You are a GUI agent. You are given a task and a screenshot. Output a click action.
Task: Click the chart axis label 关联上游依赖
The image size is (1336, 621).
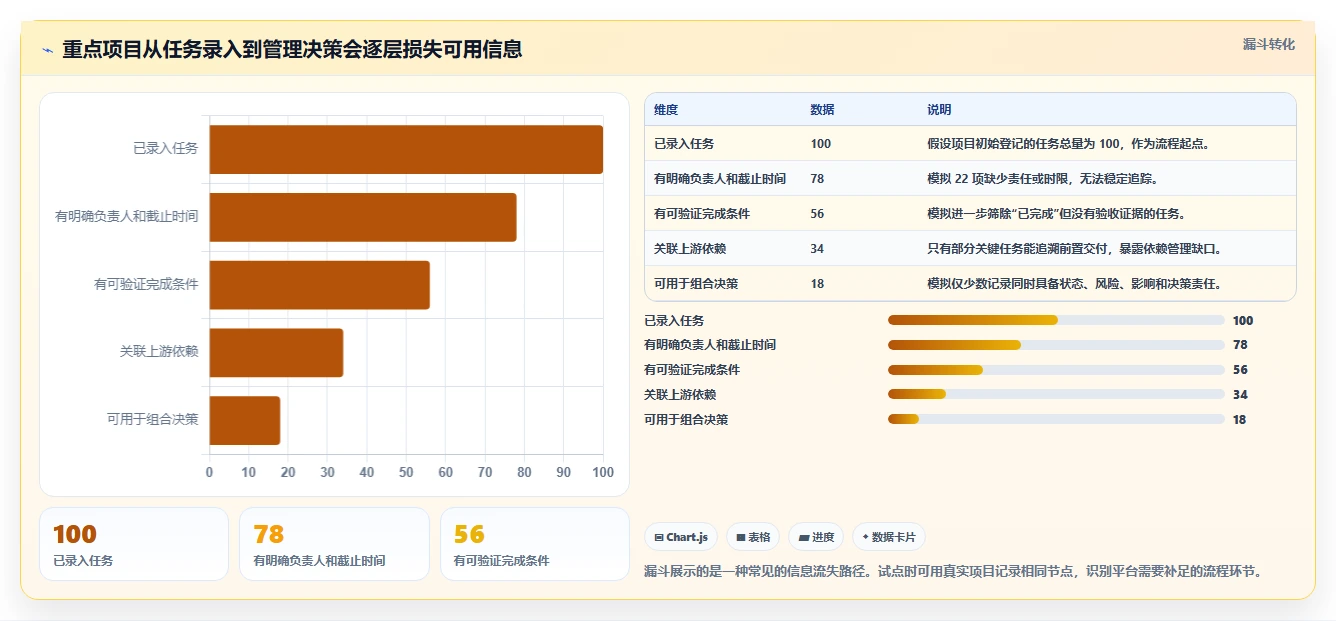click(x=159, y=352)
